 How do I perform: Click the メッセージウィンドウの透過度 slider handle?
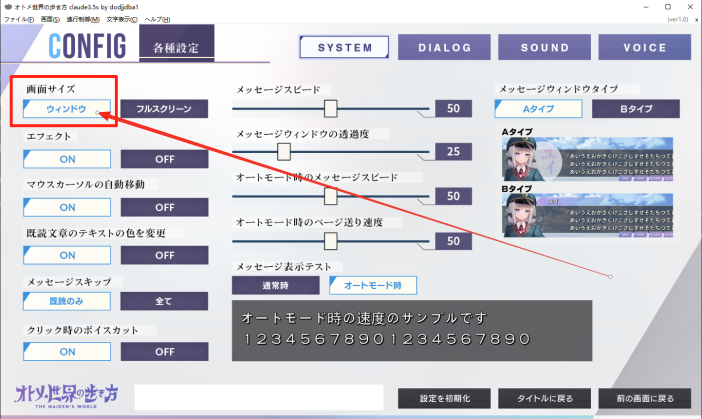(283, 152)
